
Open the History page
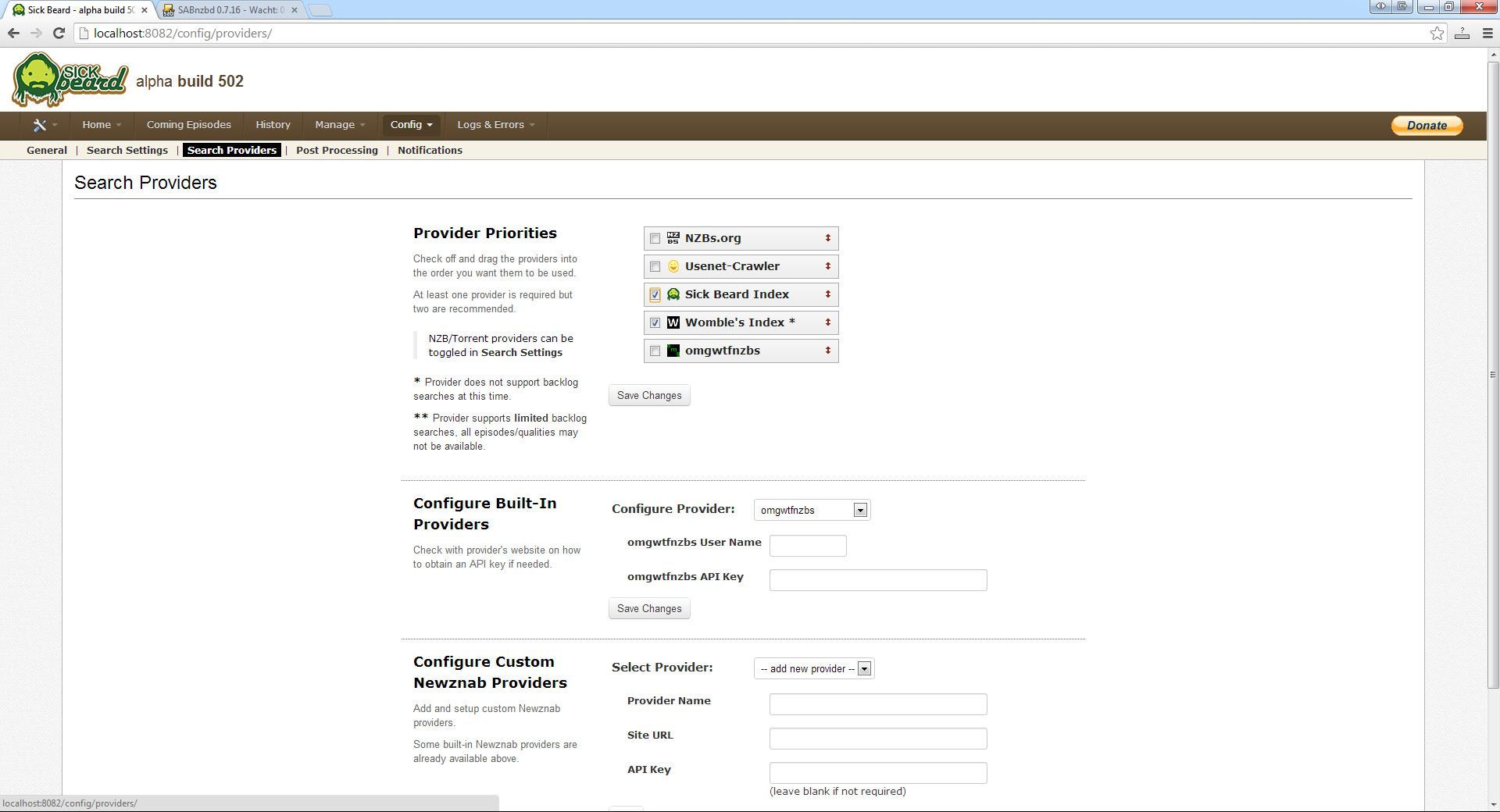click(x=273, y=125)
